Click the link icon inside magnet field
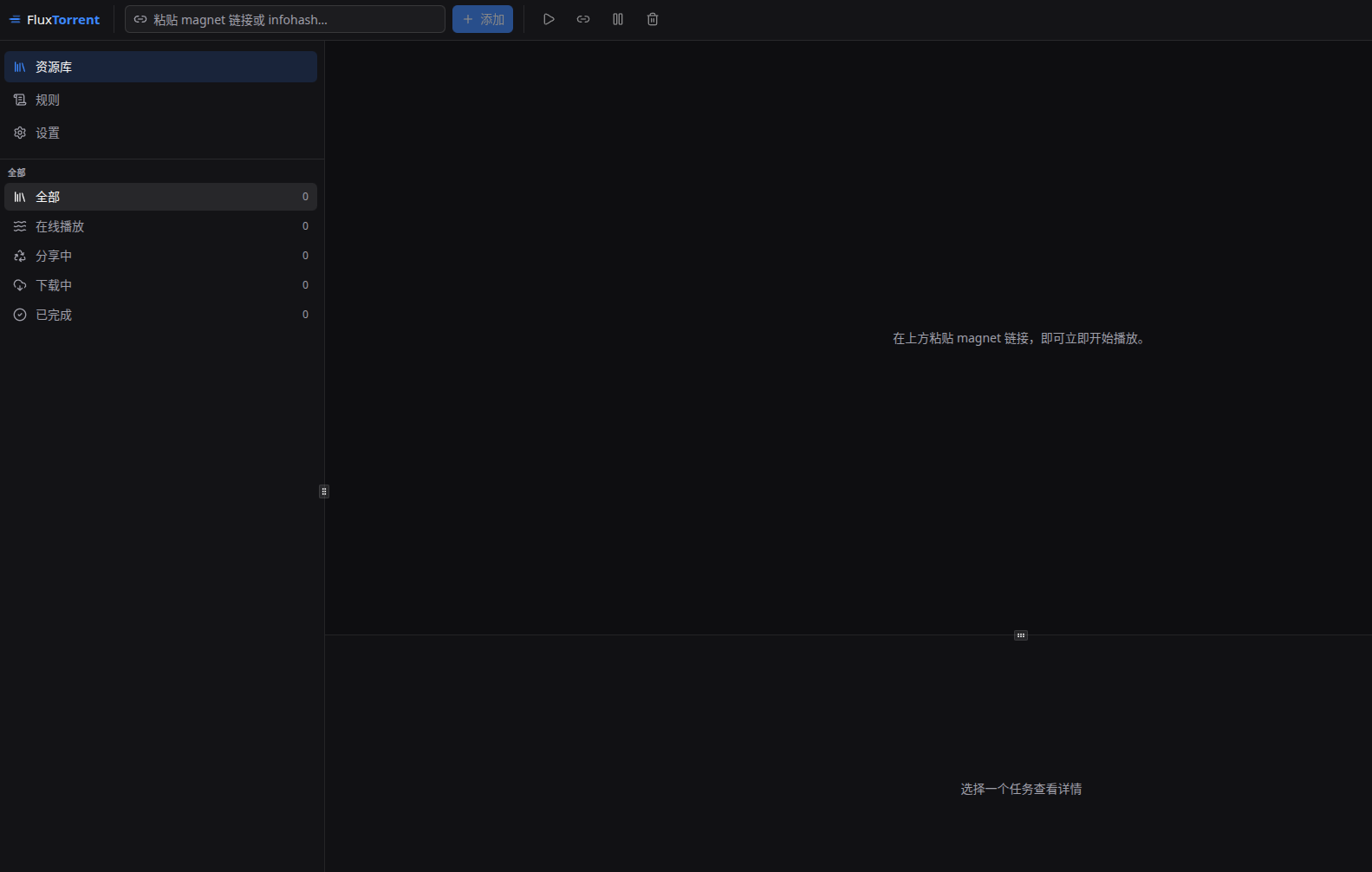The height and width of the screenshot is (872, 1372). pyautogui.click(x=140, y=19)
